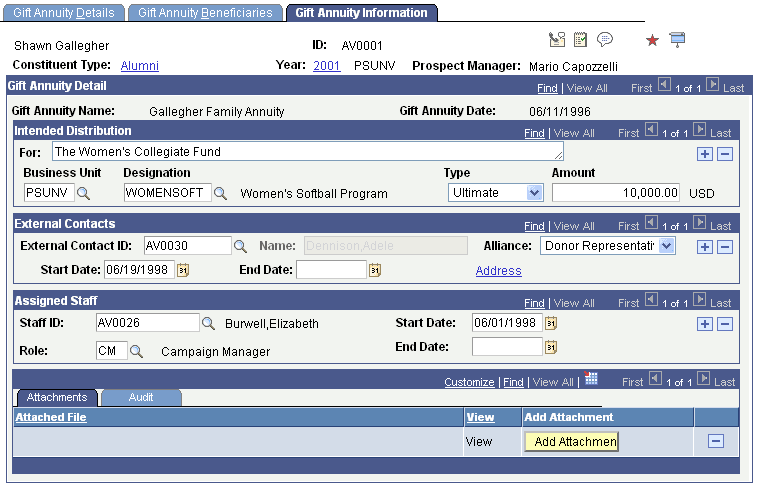Open the 2001 year link
This screenshot has height=487, width=757.
coord(327,66)
